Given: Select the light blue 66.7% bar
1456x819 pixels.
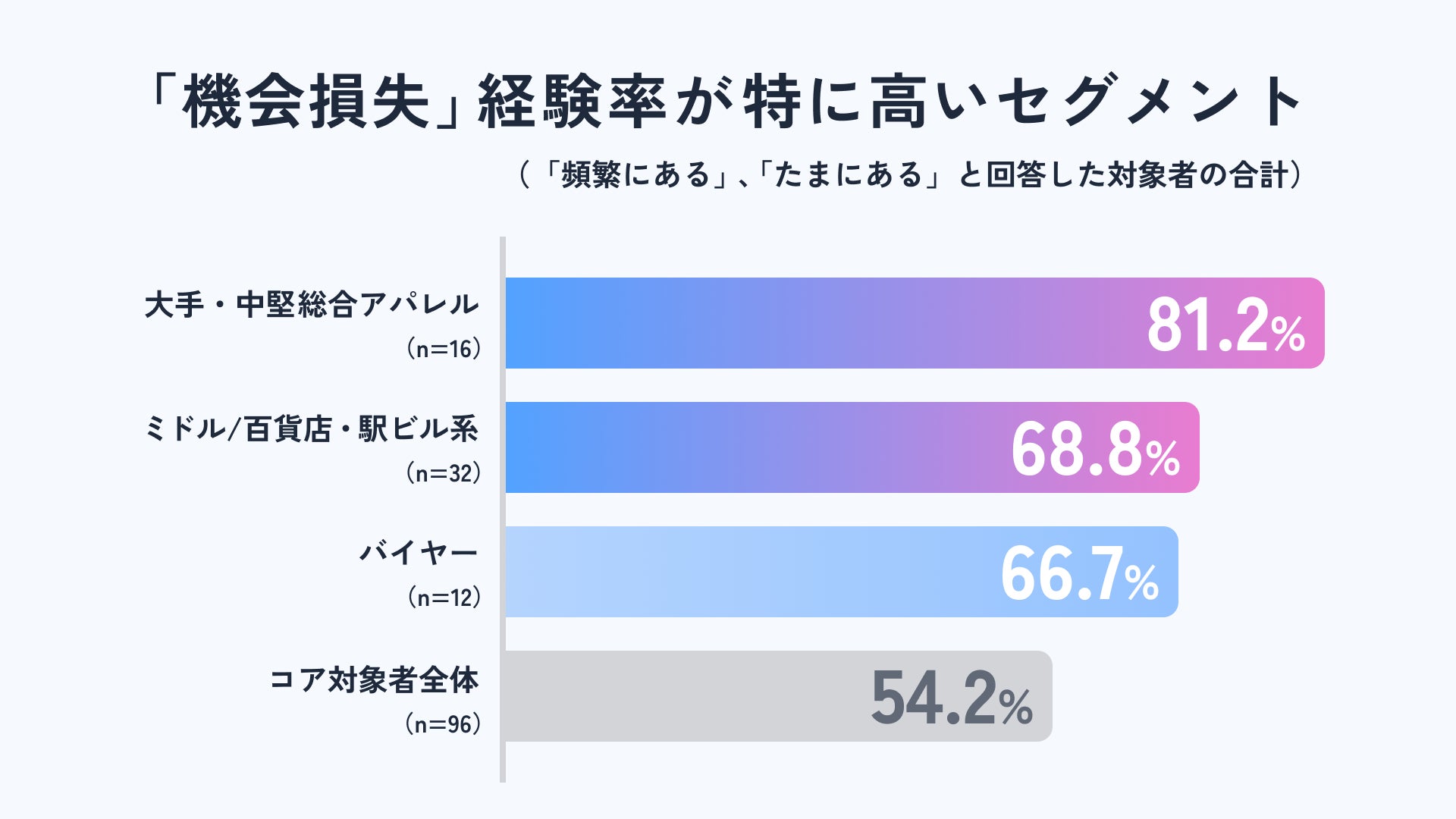Looking at the screenshot, I should coord(842,572).
